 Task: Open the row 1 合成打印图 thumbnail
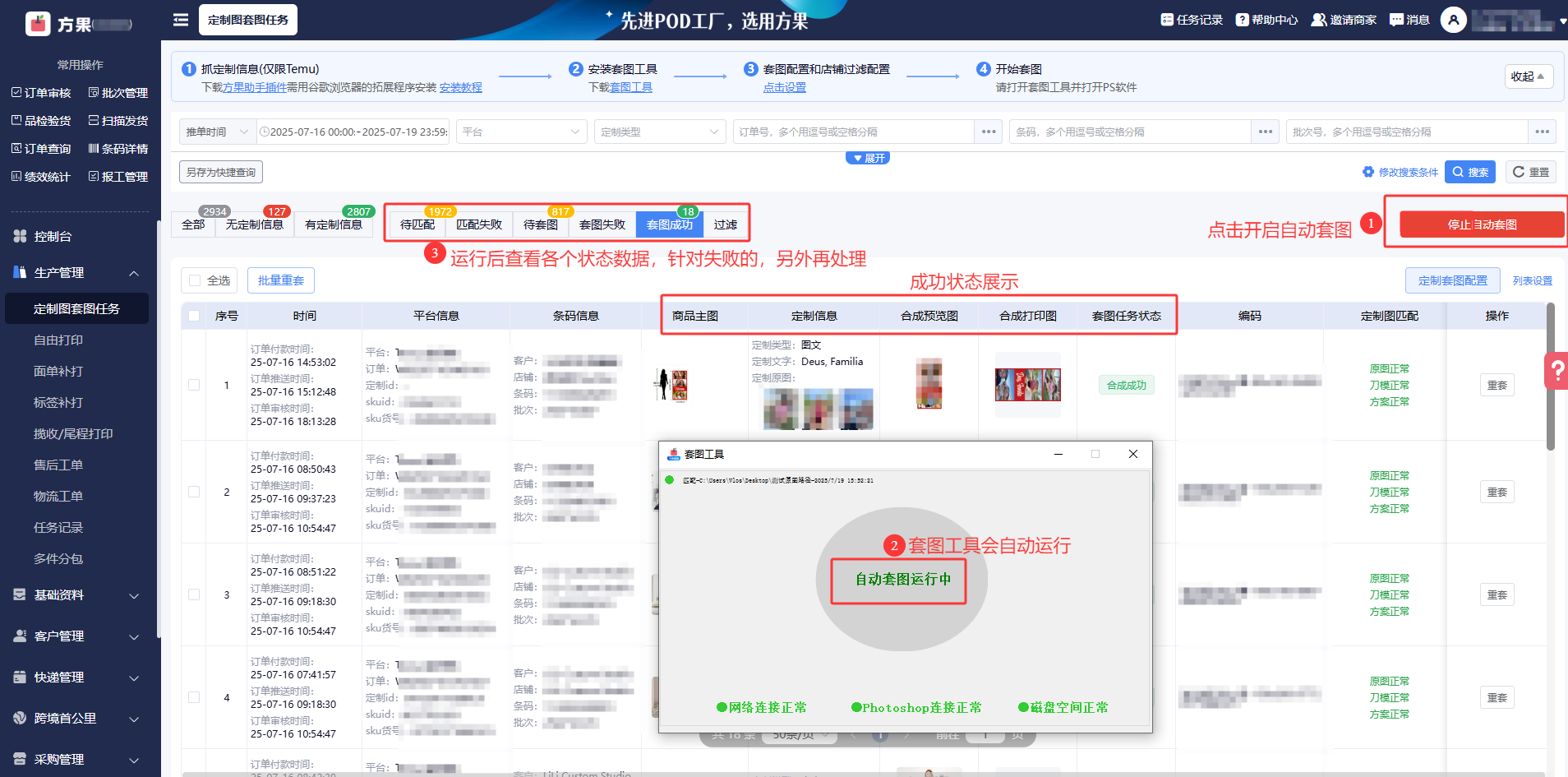click(x=1028, y=385)
